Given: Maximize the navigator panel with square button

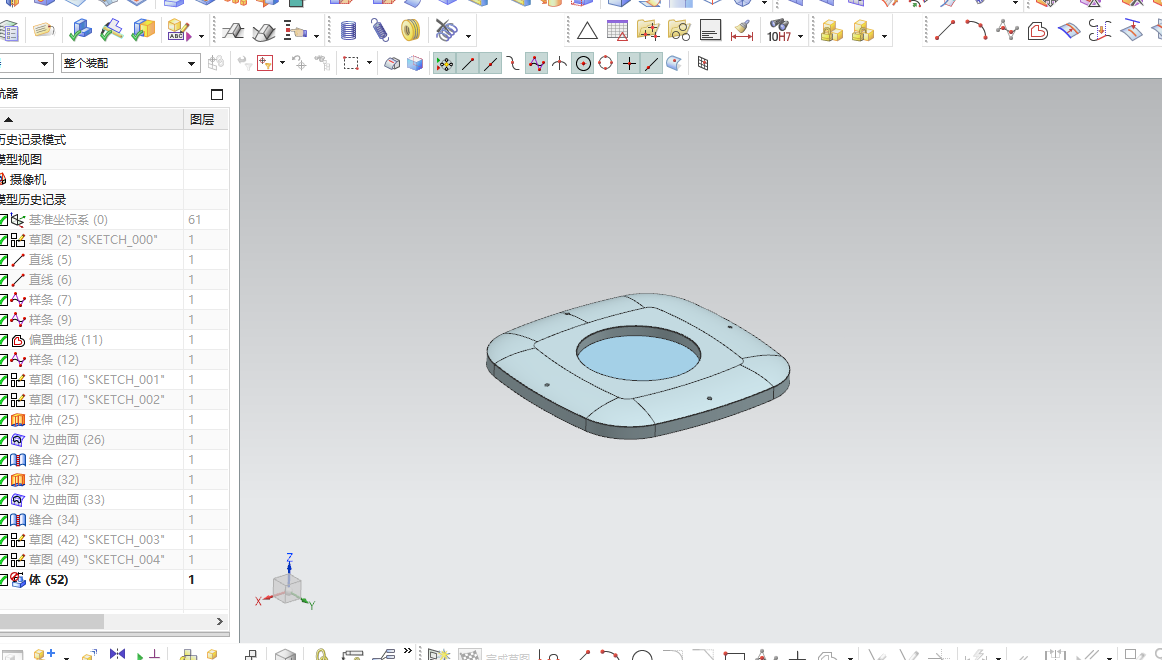Looking at the screenshot, I should point(217,94).
